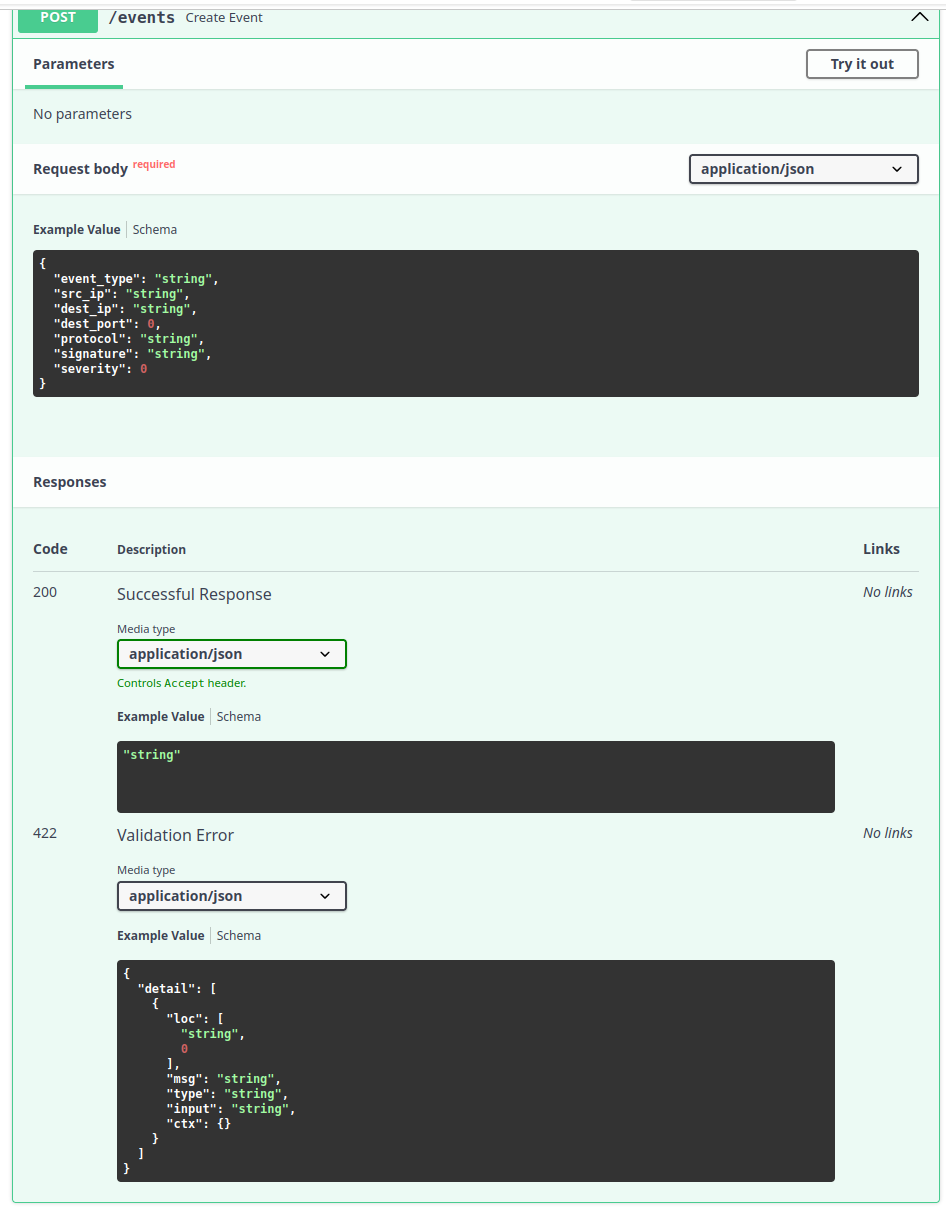946x1208 pixels.
Task: Click the "ctx" line in 422 example
Action: 198,1124
